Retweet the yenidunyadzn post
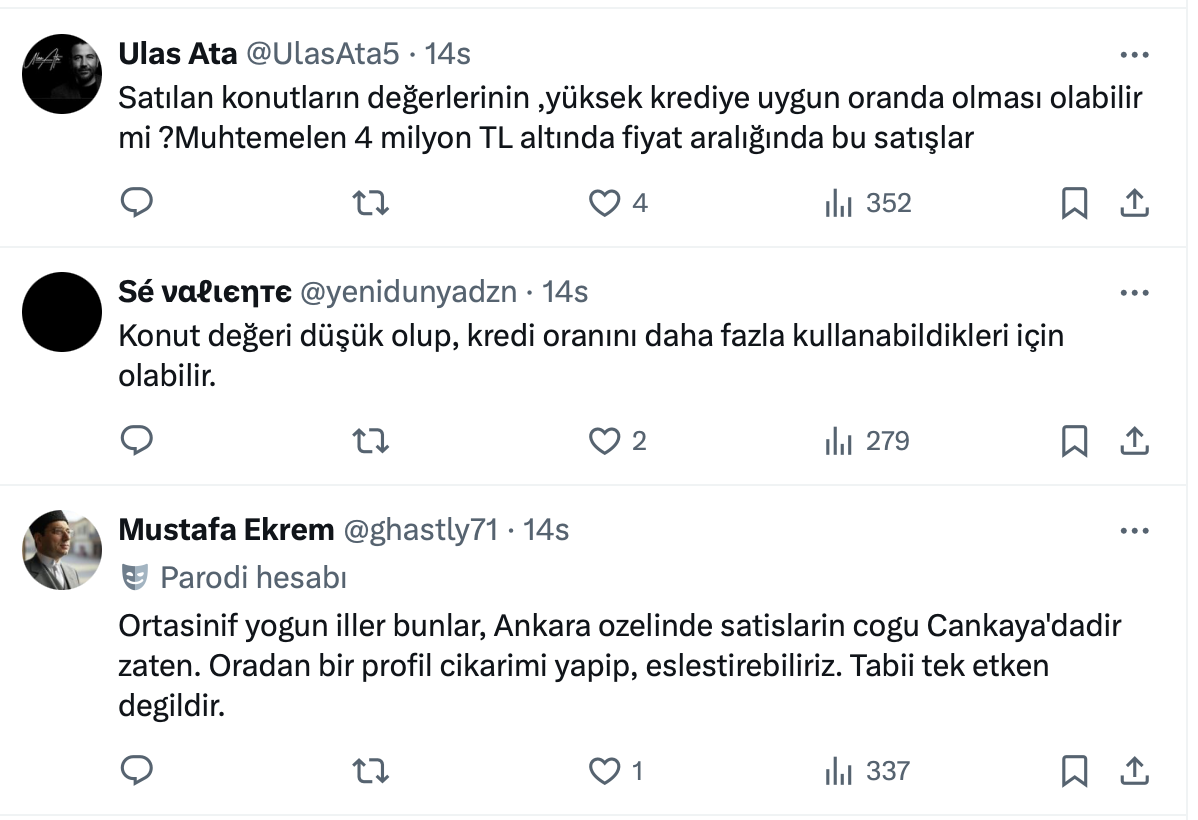 372,441
